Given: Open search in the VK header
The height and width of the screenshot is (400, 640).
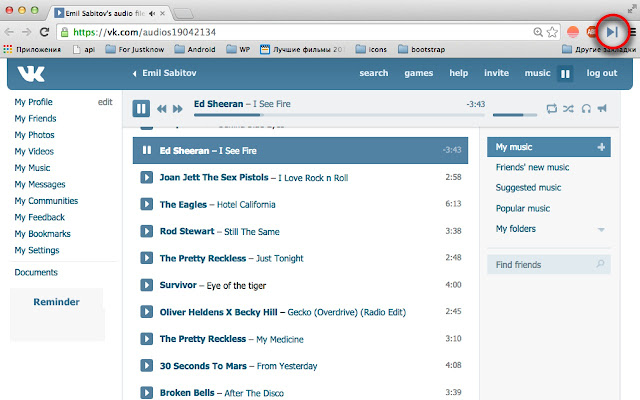Looking at the screenshot, I should point(373,73).
